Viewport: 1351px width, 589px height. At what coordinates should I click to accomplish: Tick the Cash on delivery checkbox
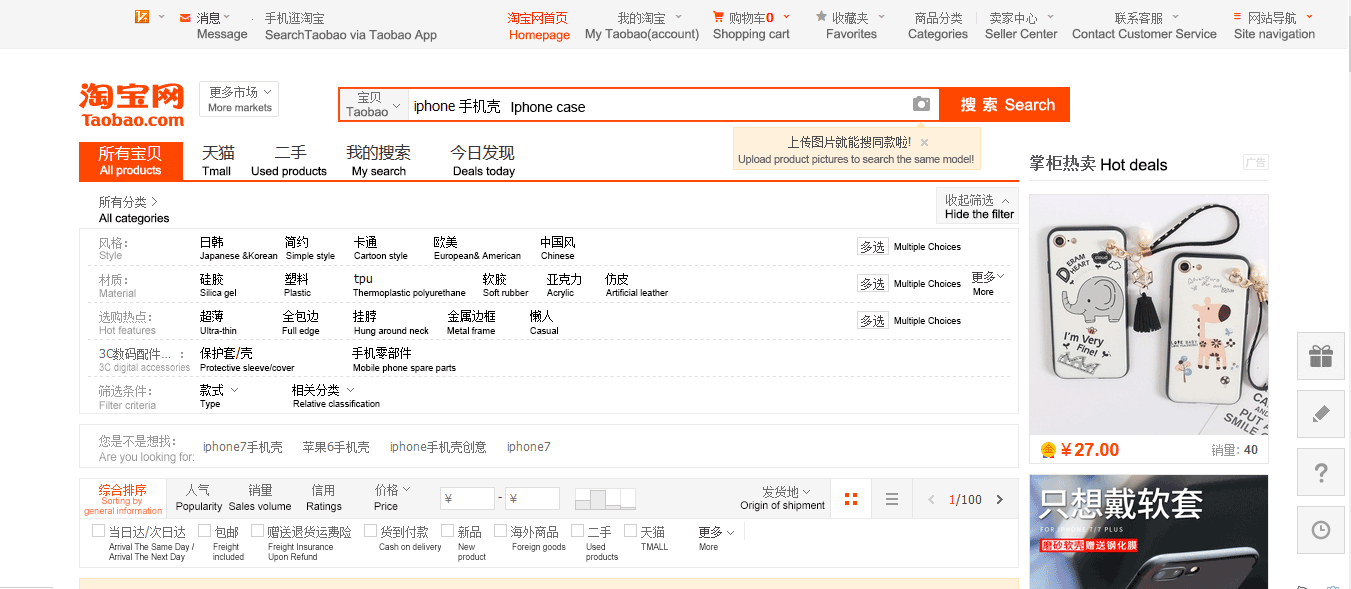[x=369, y=531]
